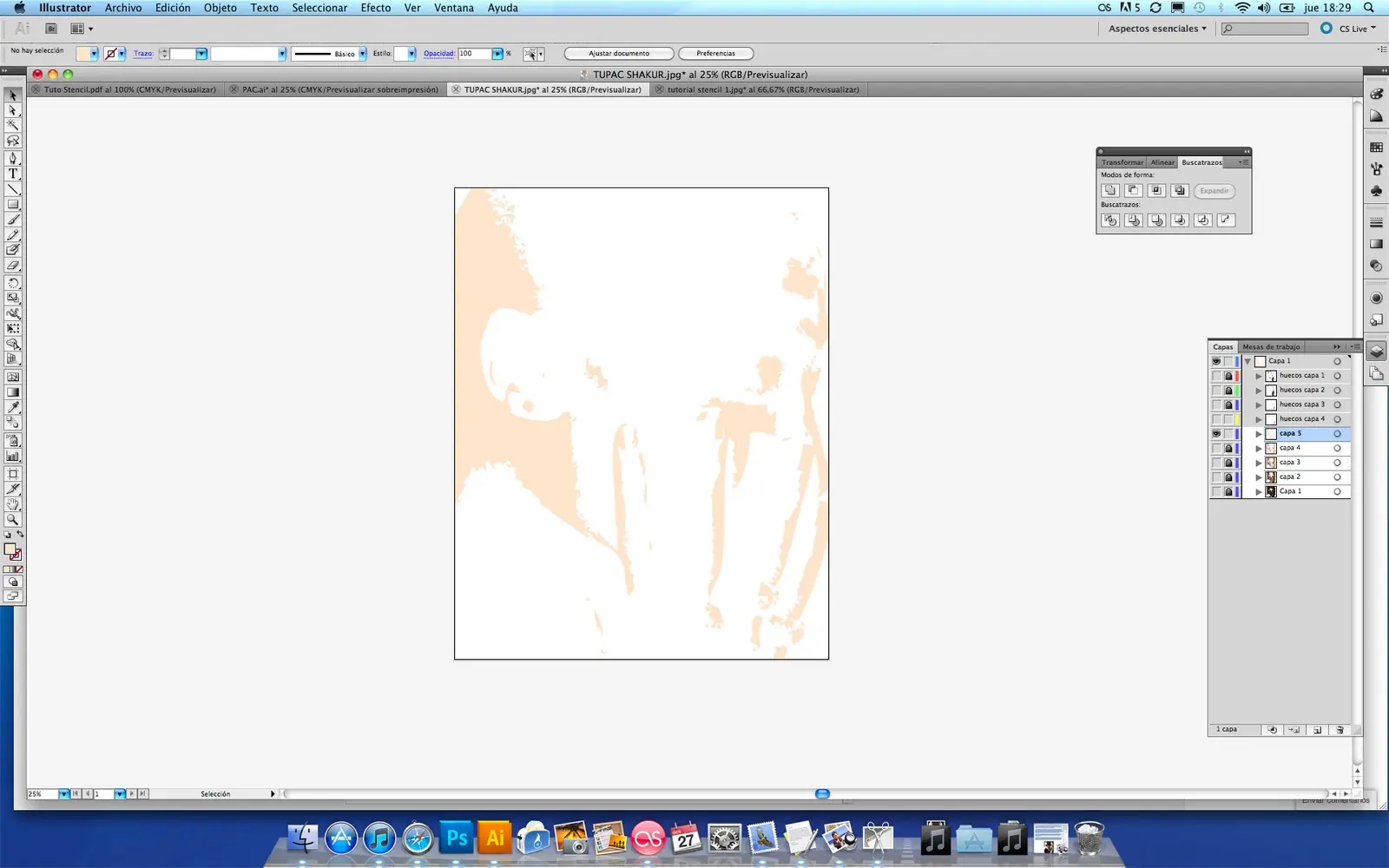This screenshot has height=868, width=1389.
Task: Select the Eraser tool
Action: click(13, 266)
